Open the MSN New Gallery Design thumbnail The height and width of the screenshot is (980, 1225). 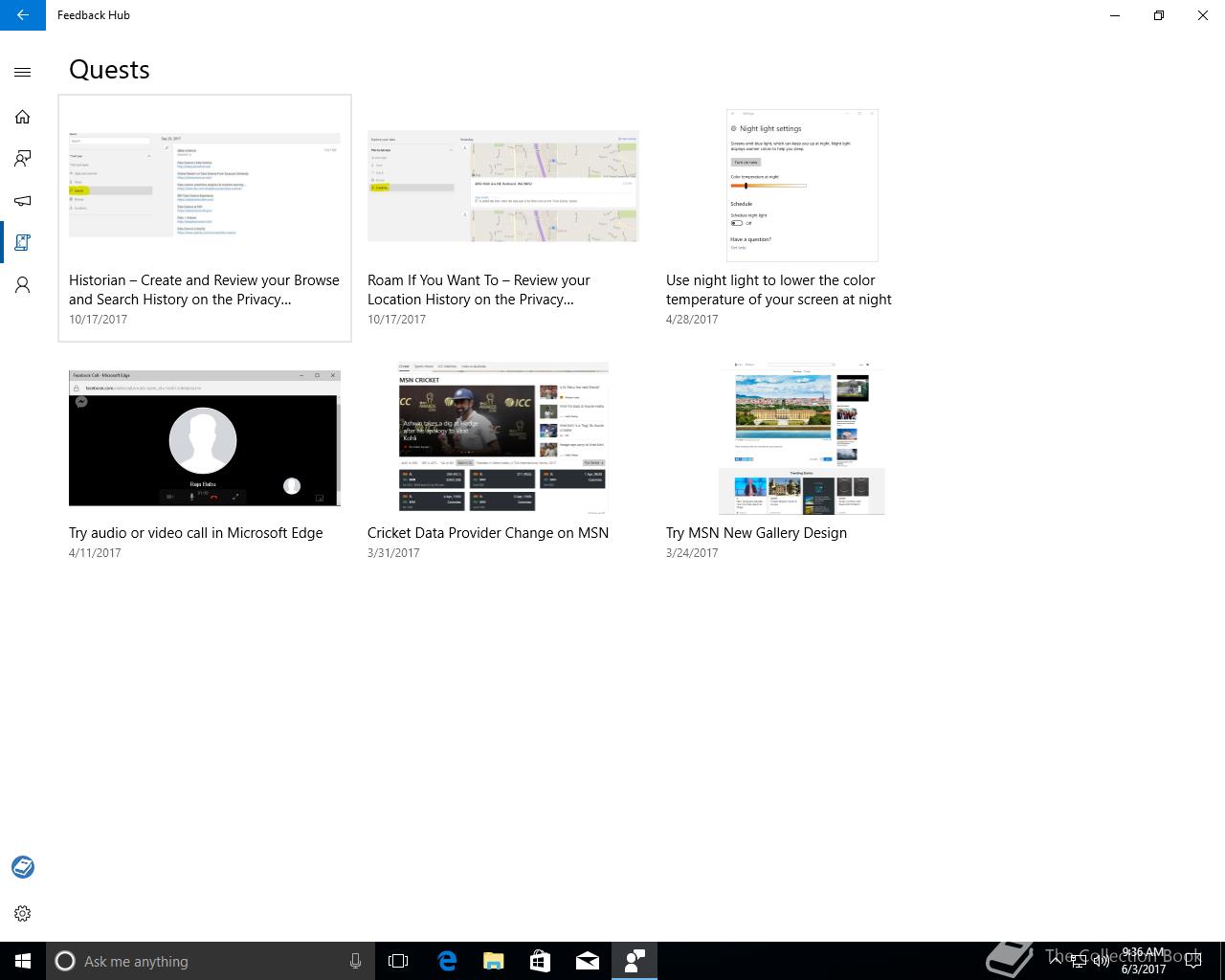click(x=802, y=438)
